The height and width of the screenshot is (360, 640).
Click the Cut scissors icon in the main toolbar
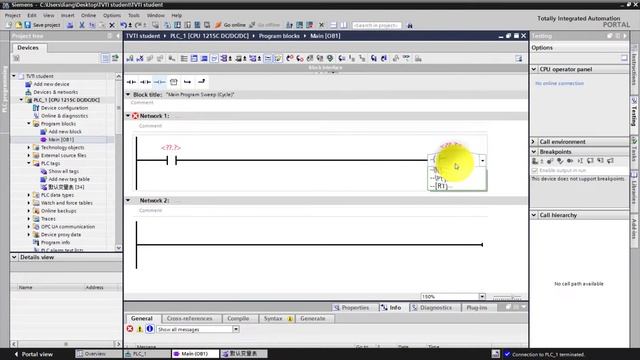pyautogui.click(x=82, y=25)
